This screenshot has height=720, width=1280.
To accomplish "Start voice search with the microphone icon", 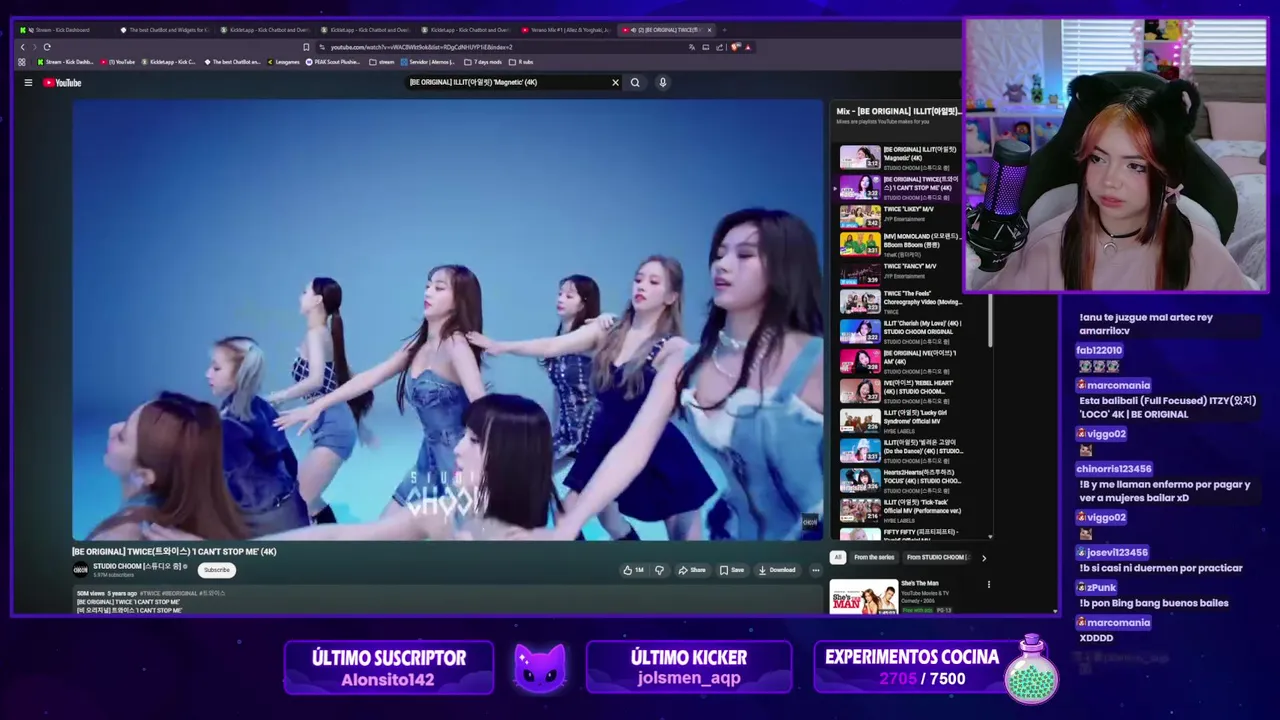I will point(662,83).
